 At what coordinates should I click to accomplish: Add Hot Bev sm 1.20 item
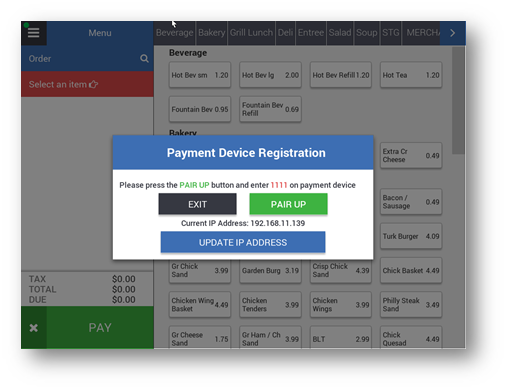click(200, 75)
